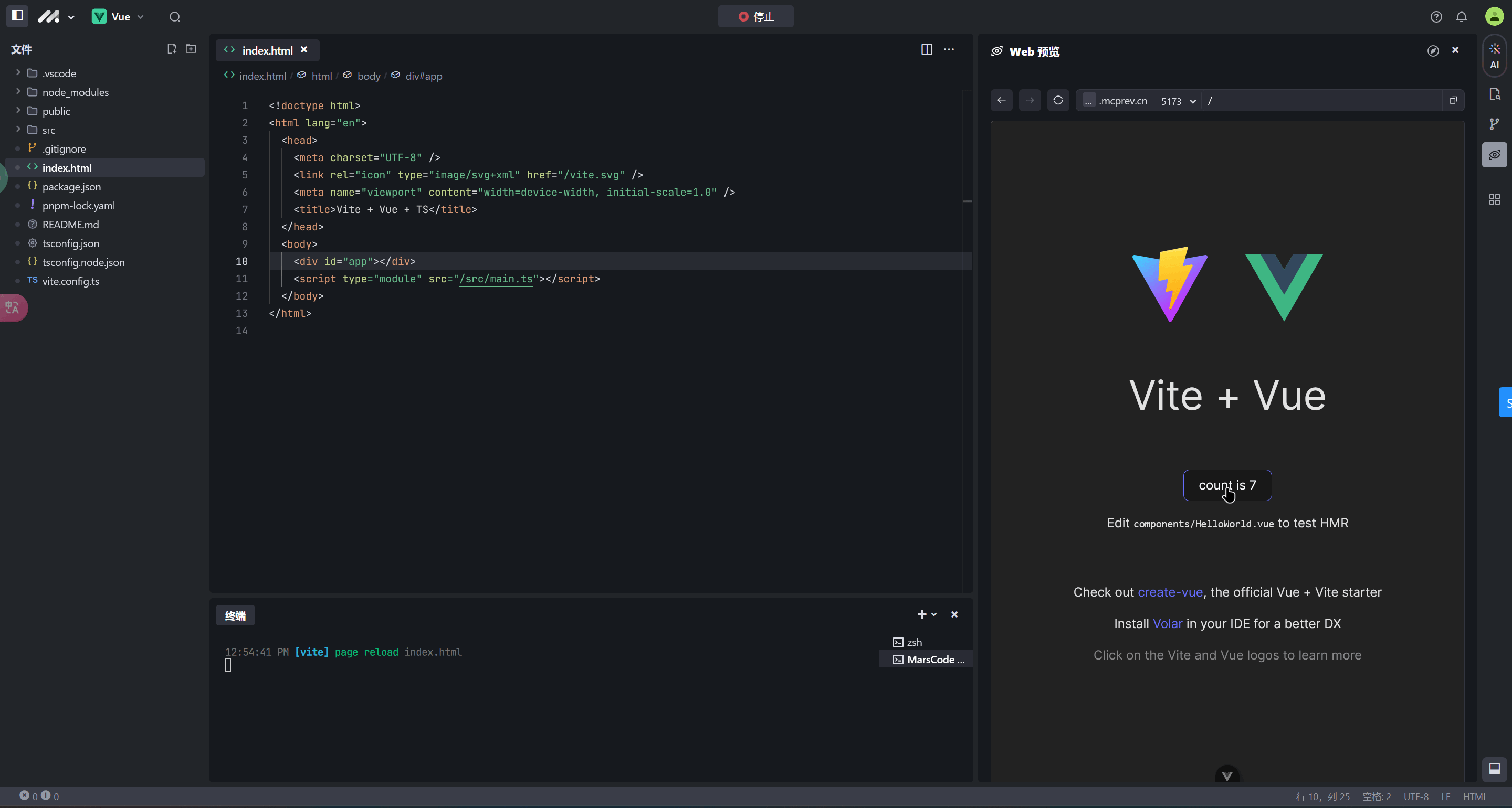
Task: Open the create-vue link
Action: (1170, 592)
